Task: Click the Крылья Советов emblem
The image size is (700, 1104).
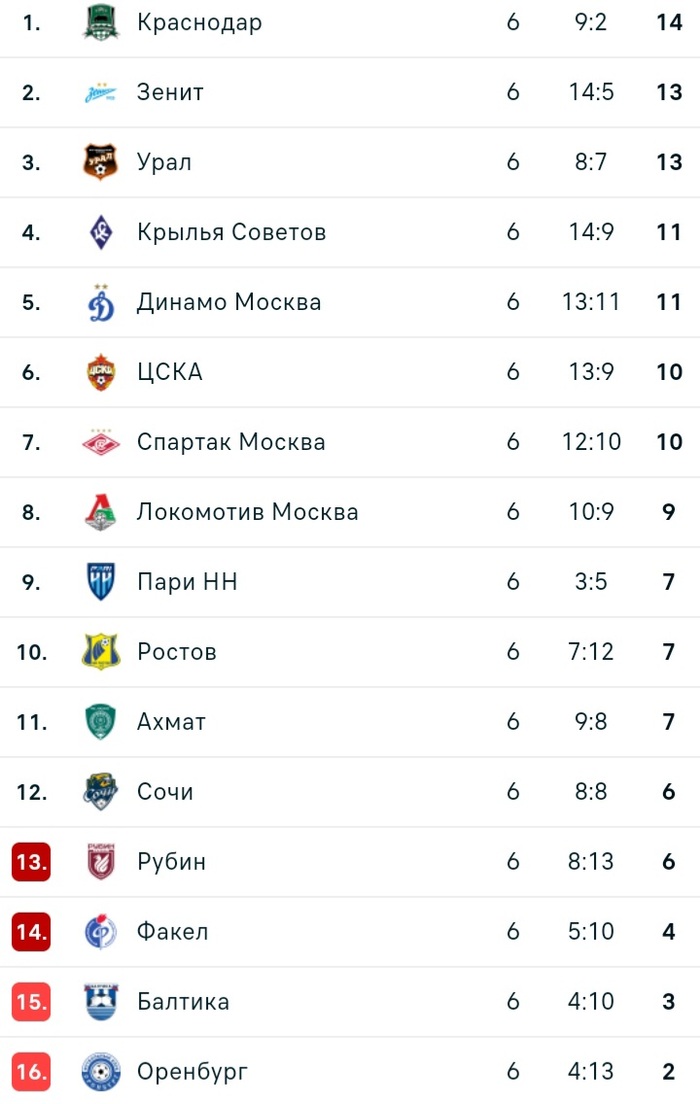Action: pos(100,232)
